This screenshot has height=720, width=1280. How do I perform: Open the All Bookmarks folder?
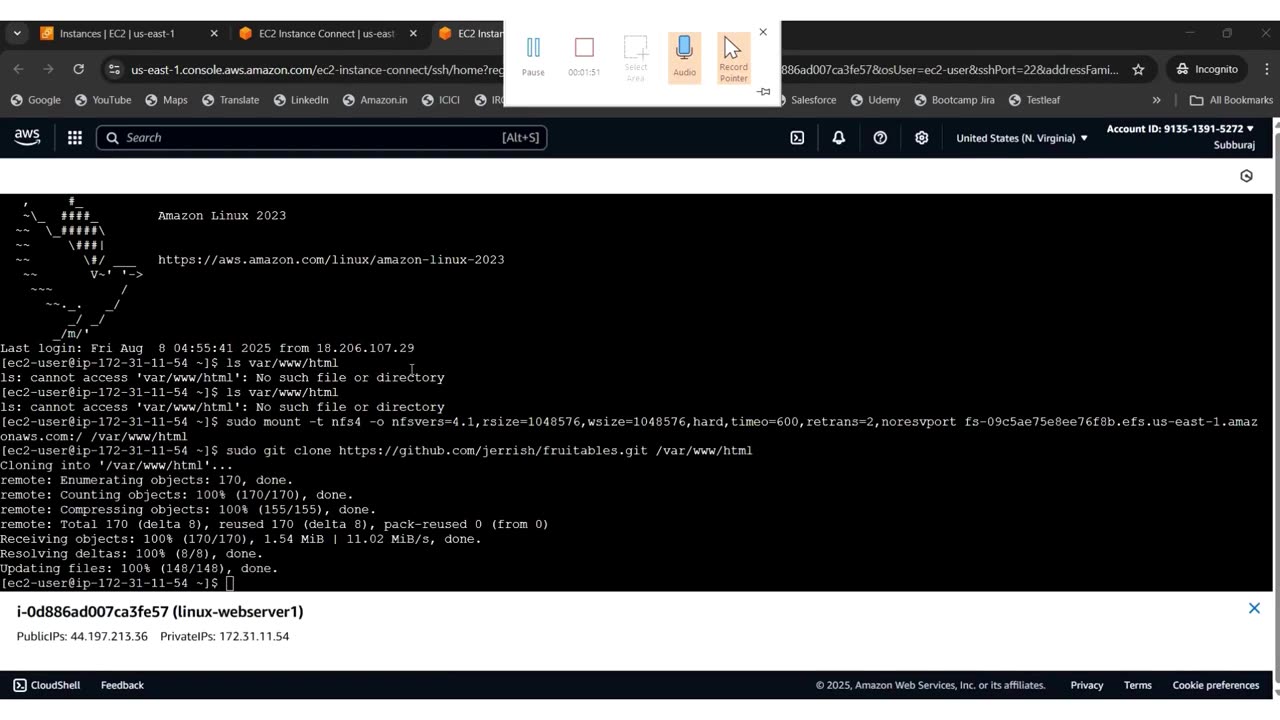(x=1231, y=100)
